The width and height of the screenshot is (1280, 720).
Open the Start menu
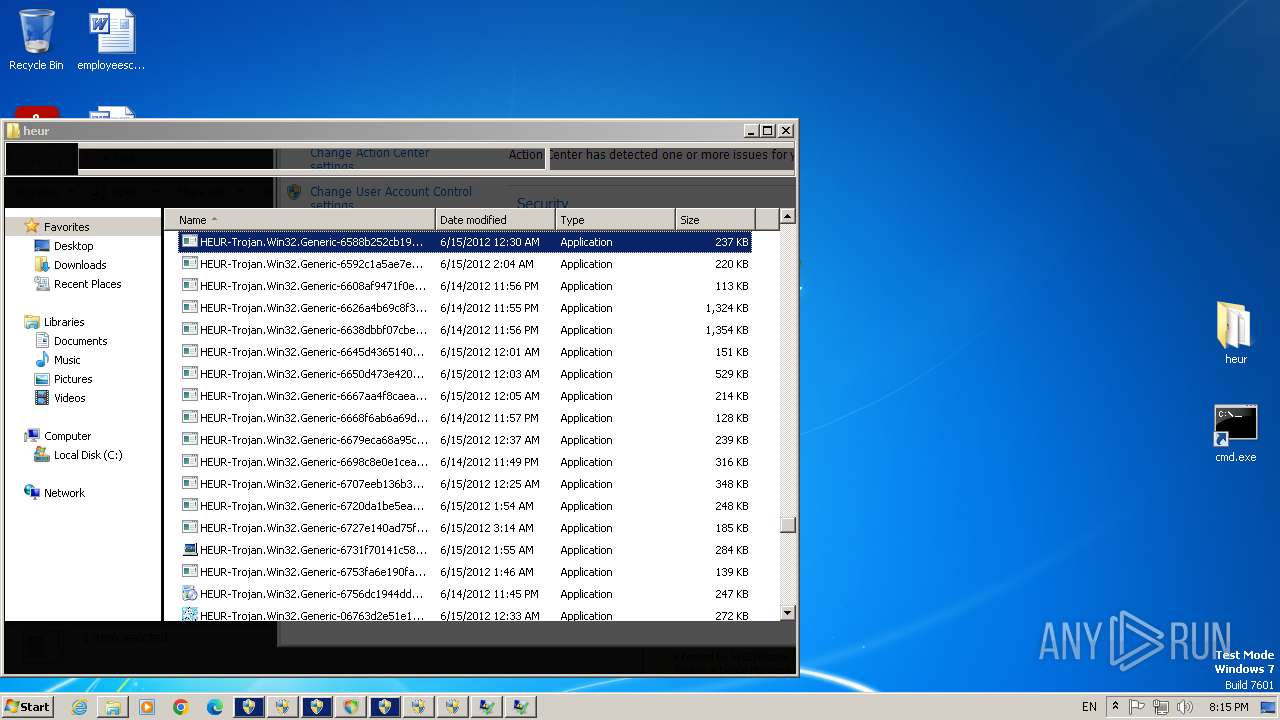28,707
